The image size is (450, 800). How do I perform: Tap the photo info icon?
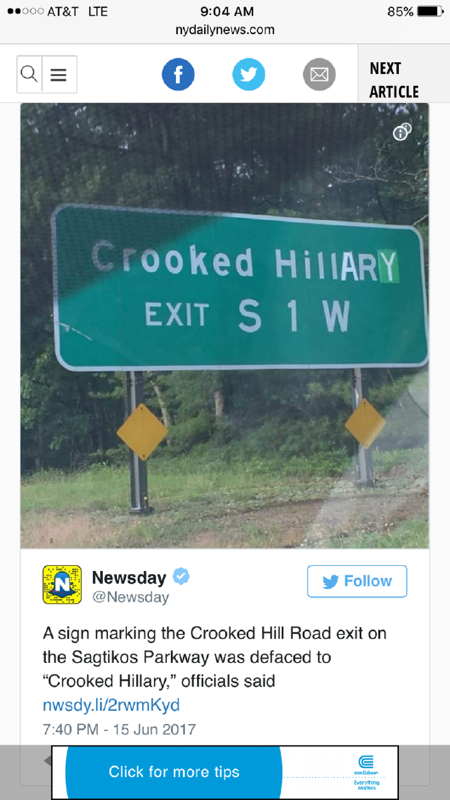tap(402, 132)
